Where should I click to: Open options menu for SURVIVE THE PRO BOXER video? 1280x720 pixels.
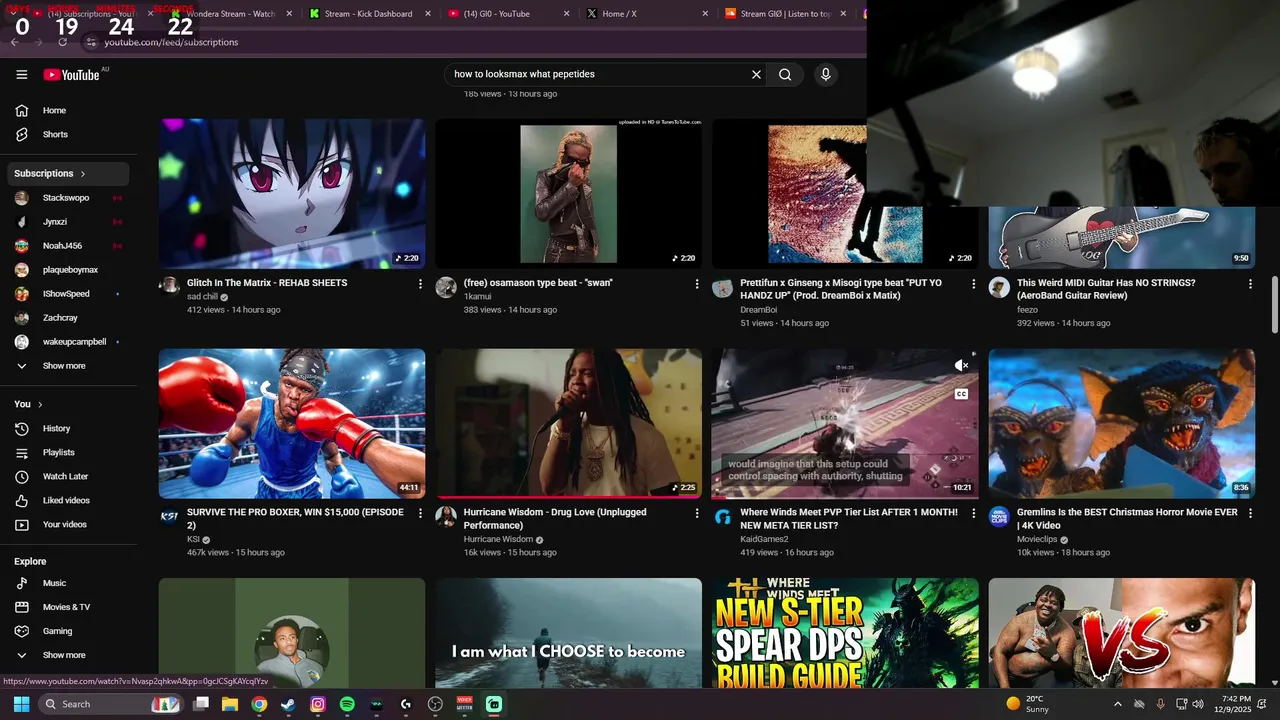click(420, 513)
